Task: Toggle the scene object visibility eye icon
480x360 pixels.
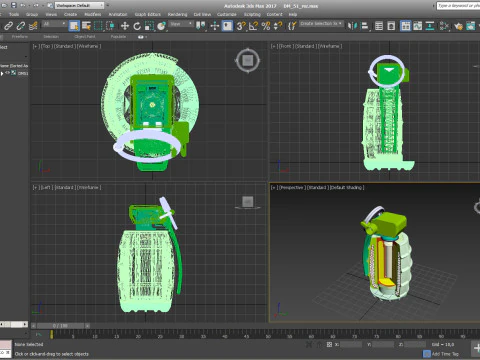Action: click(x=8, y=73)
